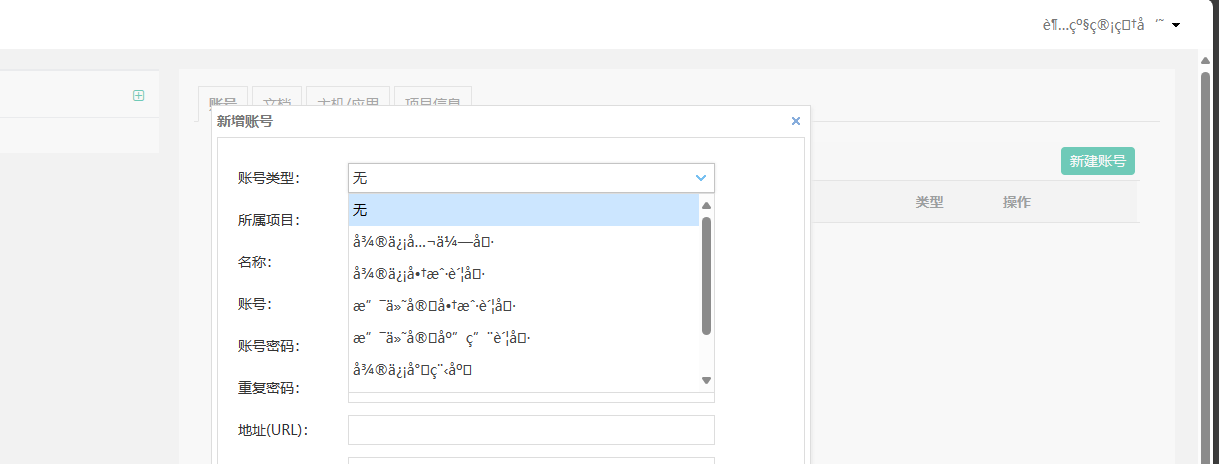Click the green plus icon in left panel

click(138, 96)
